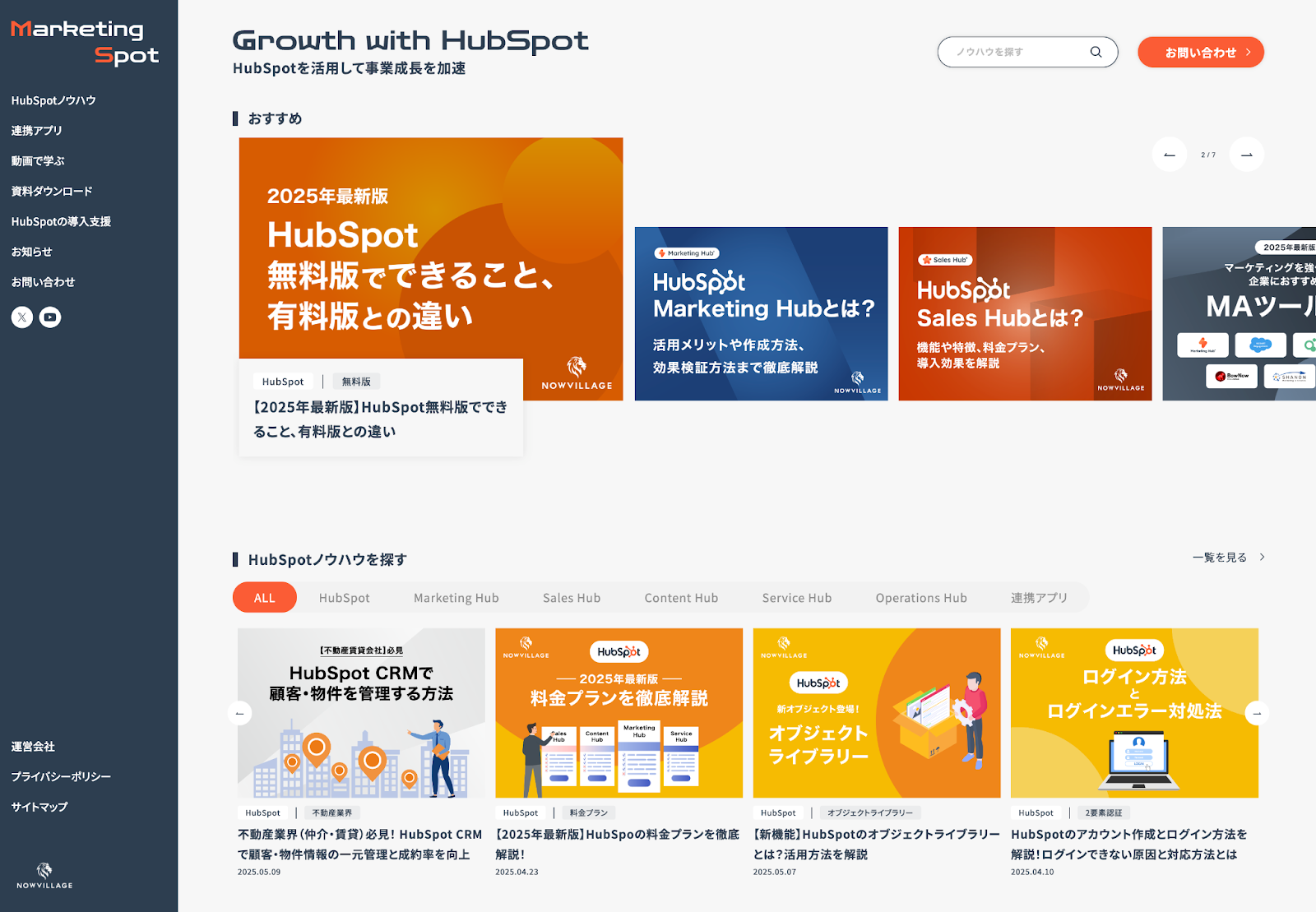Open article title 不動産業界(仲介・賃貸)必見!
Image resolution: width=1316 pixels, height=912 pixels.
click(360, 845)
